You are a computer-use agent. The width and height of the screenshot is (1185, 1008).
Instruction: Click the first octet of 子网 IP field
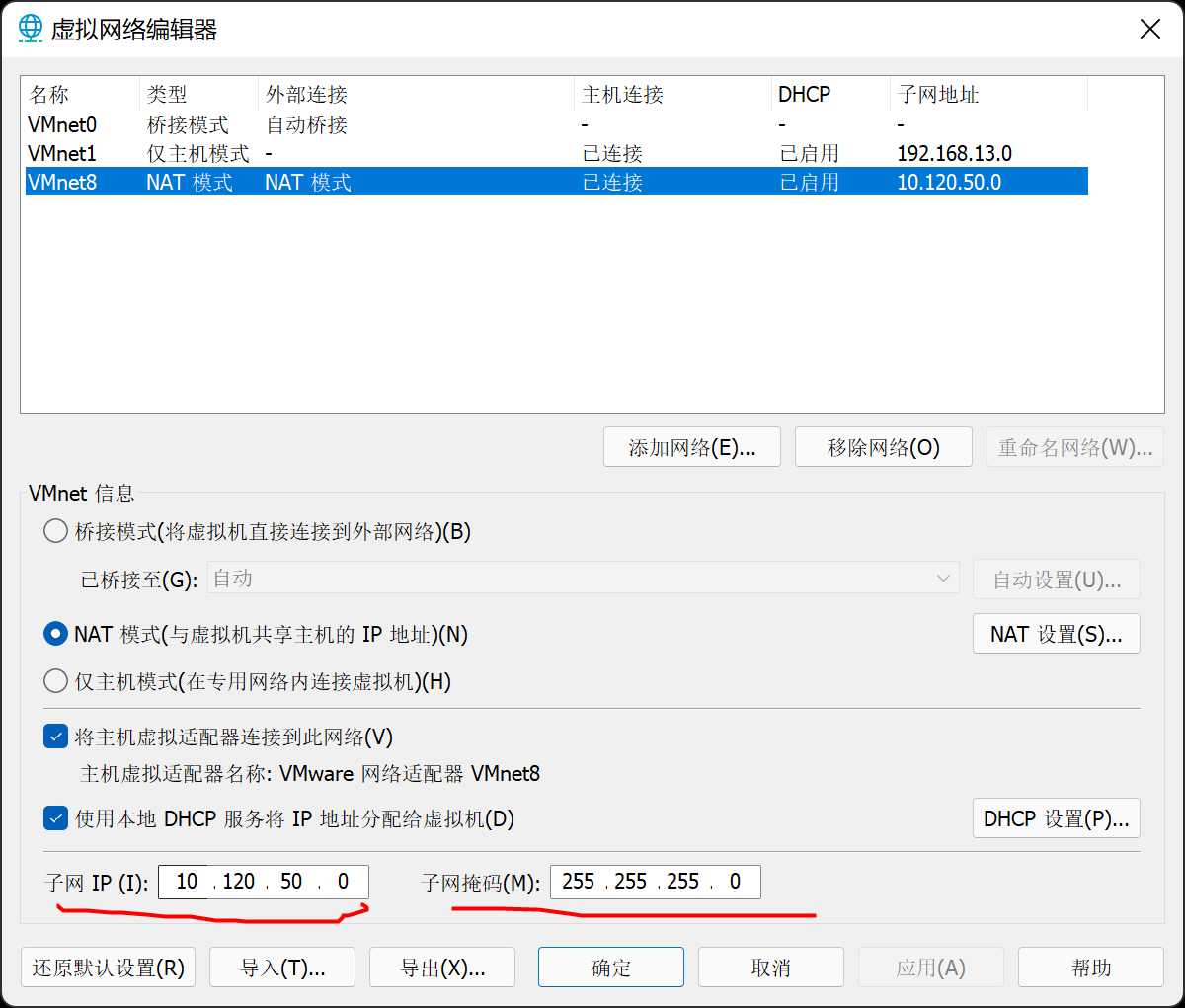pos(187,882)
